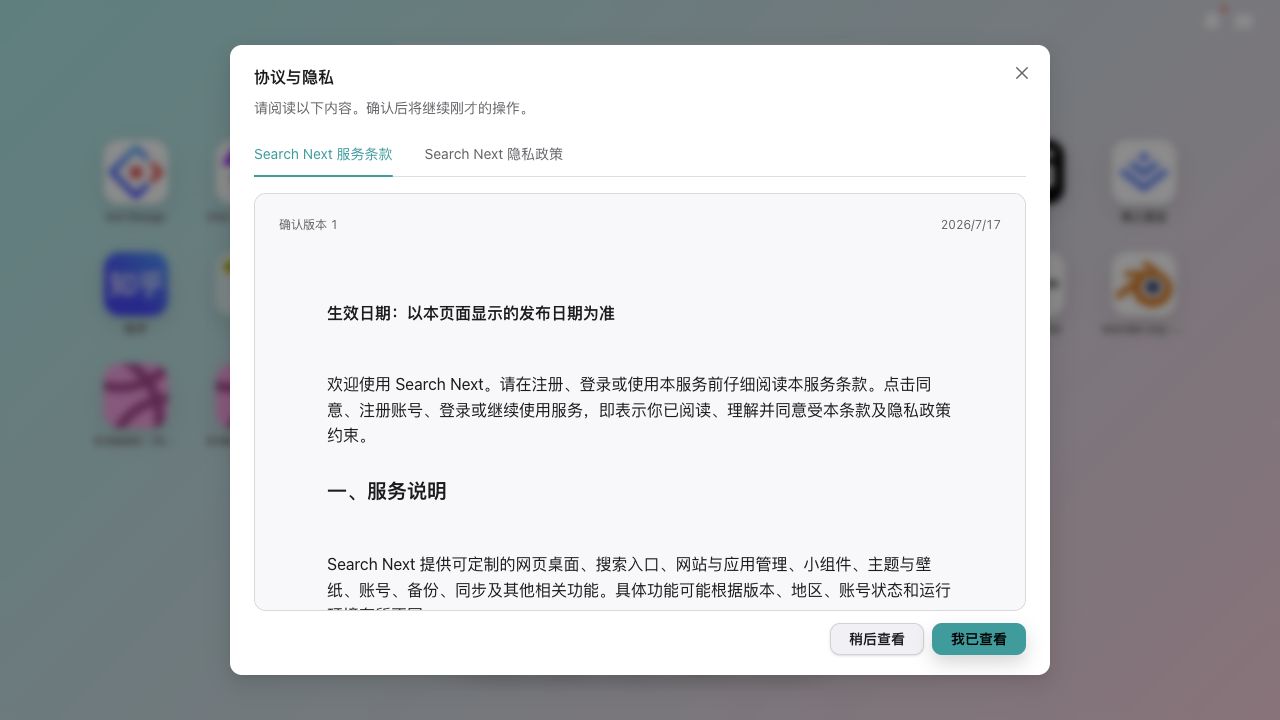Close the 协议与隐私 dialog with X

point(1021,73)
